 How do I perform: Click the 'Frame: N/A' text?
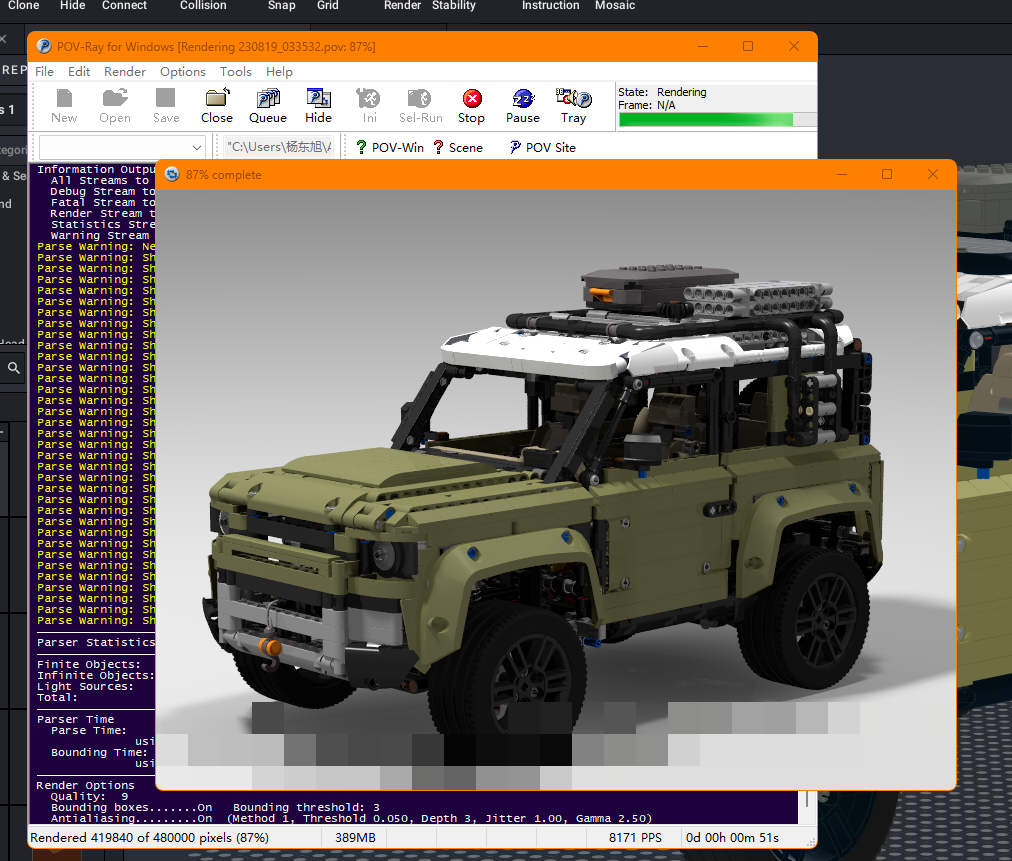647,105
